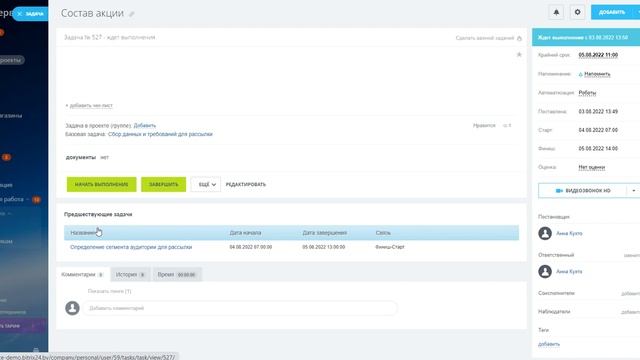Add observers via добавить link
Viewport: 640px width, 360px height.
click(631, 312)
